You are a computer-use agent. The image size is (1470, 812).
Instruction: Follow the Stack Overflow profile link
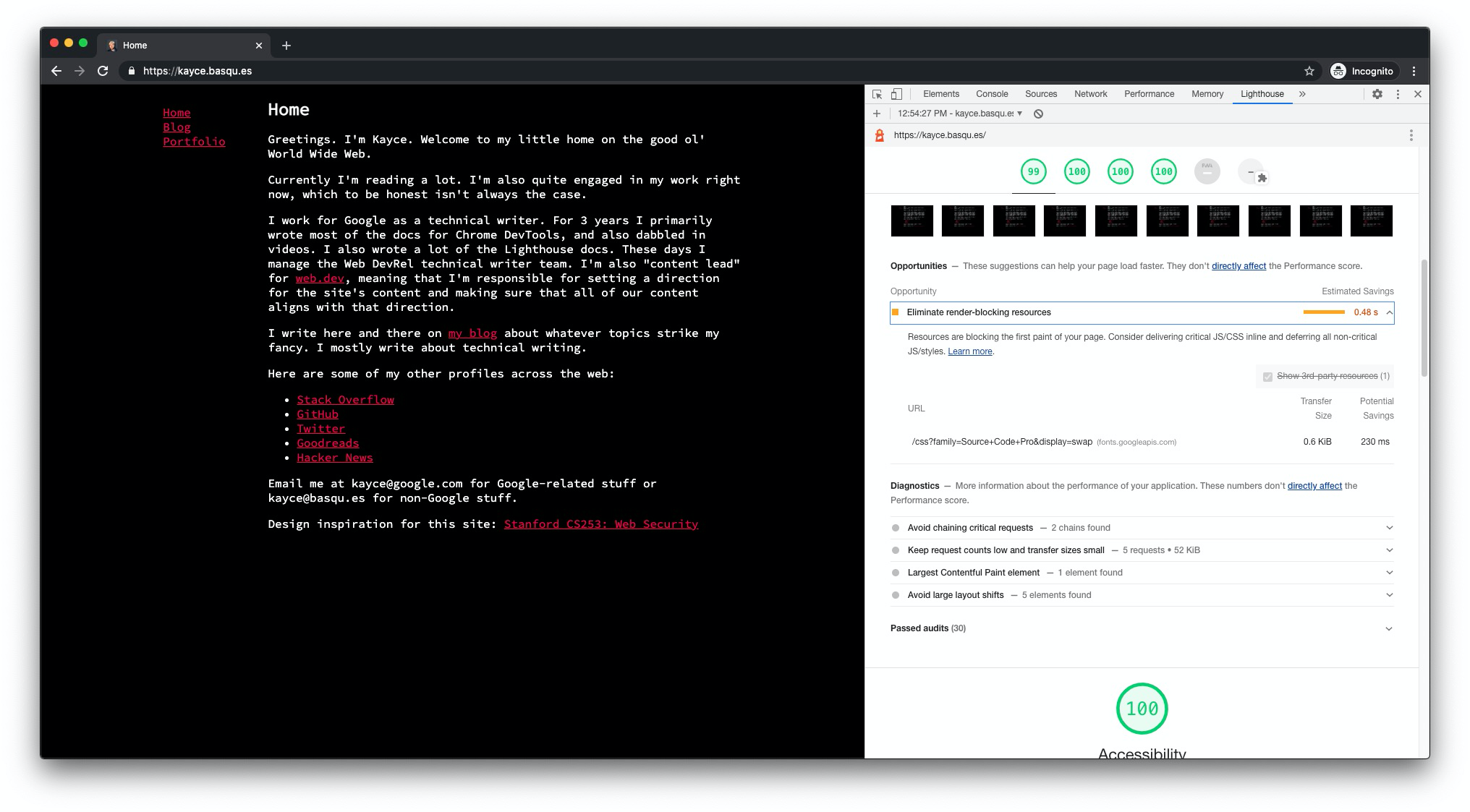click(x=345, y=399)
